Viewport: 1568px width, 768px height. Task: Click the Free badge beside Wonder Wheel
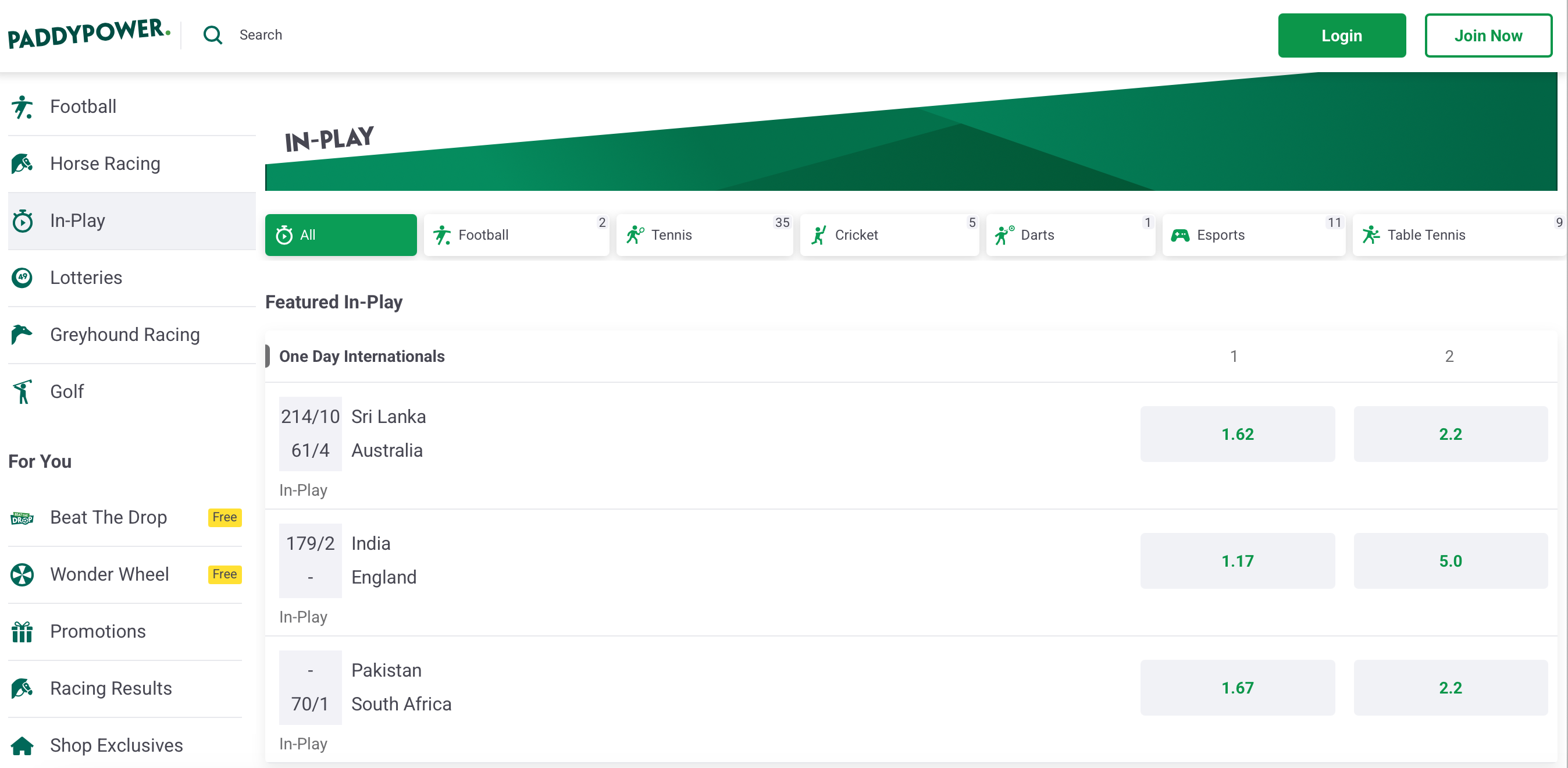coord(224,574)
